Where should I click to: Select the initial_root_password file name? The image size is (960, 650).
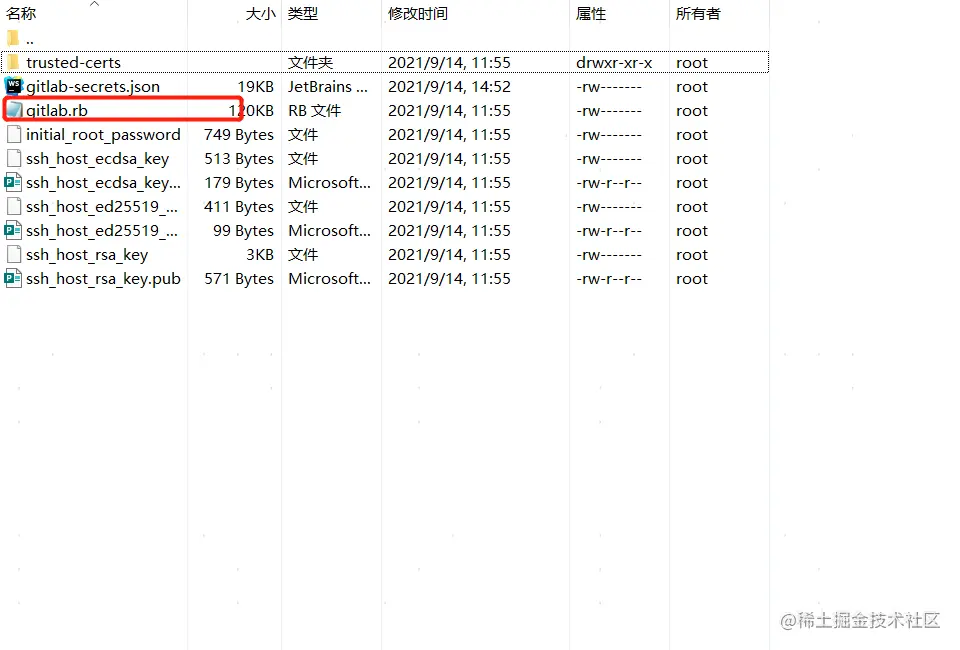coord(103,135)
